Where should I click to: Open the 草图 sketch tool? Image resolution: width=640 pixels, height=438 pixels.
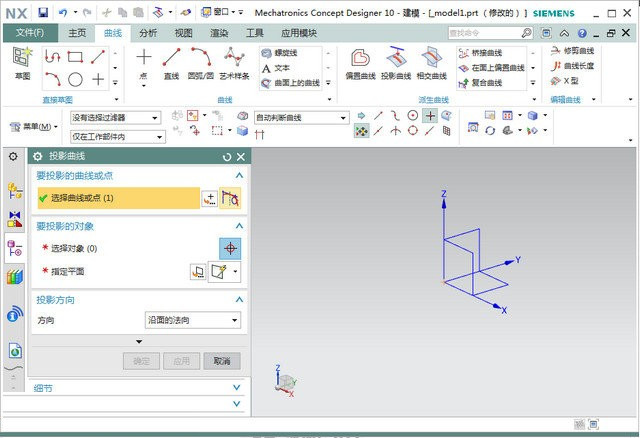pos(22,62)
